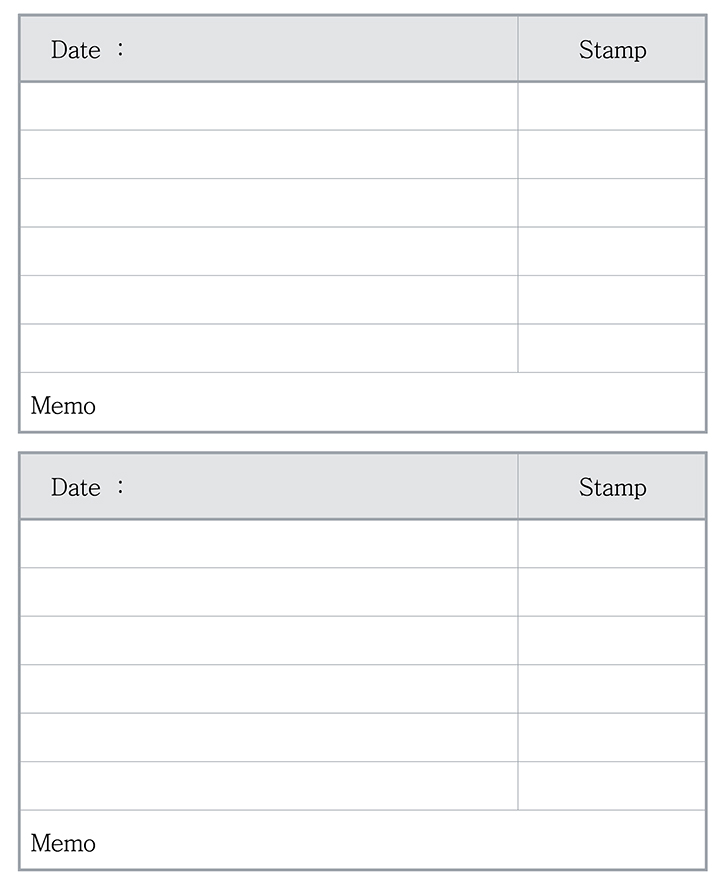
Task: Select the last blank row in the bottom table
Action: click(268, 786)
